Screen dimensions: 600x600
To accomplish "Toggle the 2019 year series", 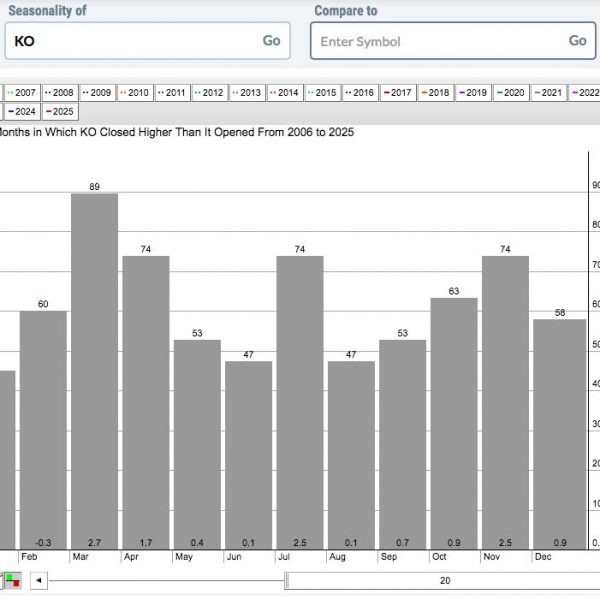I will pos(473,93).
